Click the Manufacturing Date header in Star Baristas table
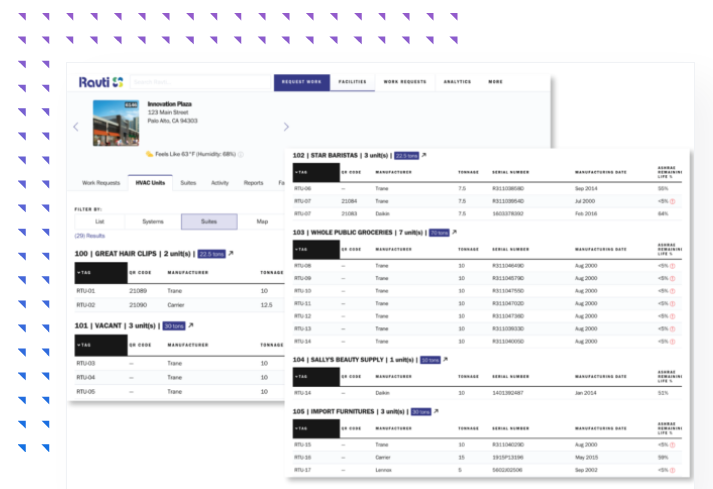Screen dimensions: 713x489 point(601,172)
